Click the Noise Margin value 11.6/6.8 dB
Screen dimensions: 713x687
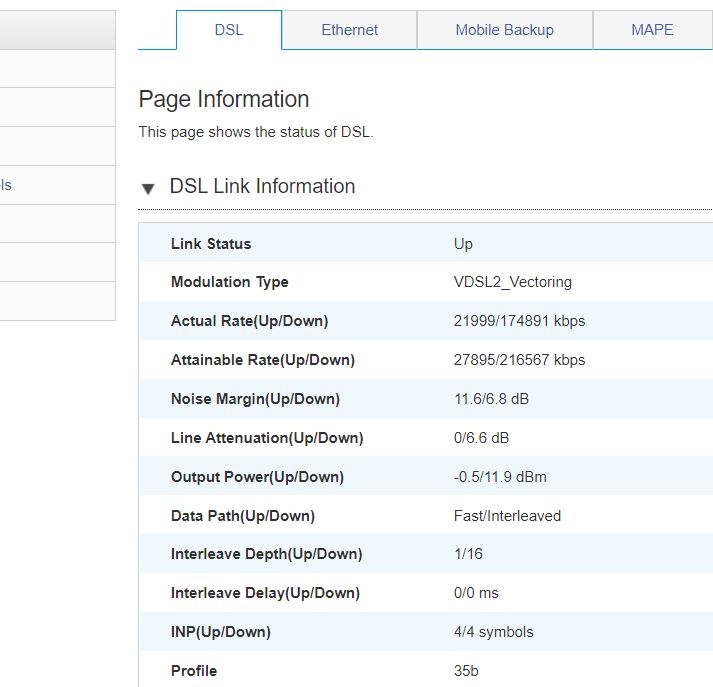click(x=491, y=399)
